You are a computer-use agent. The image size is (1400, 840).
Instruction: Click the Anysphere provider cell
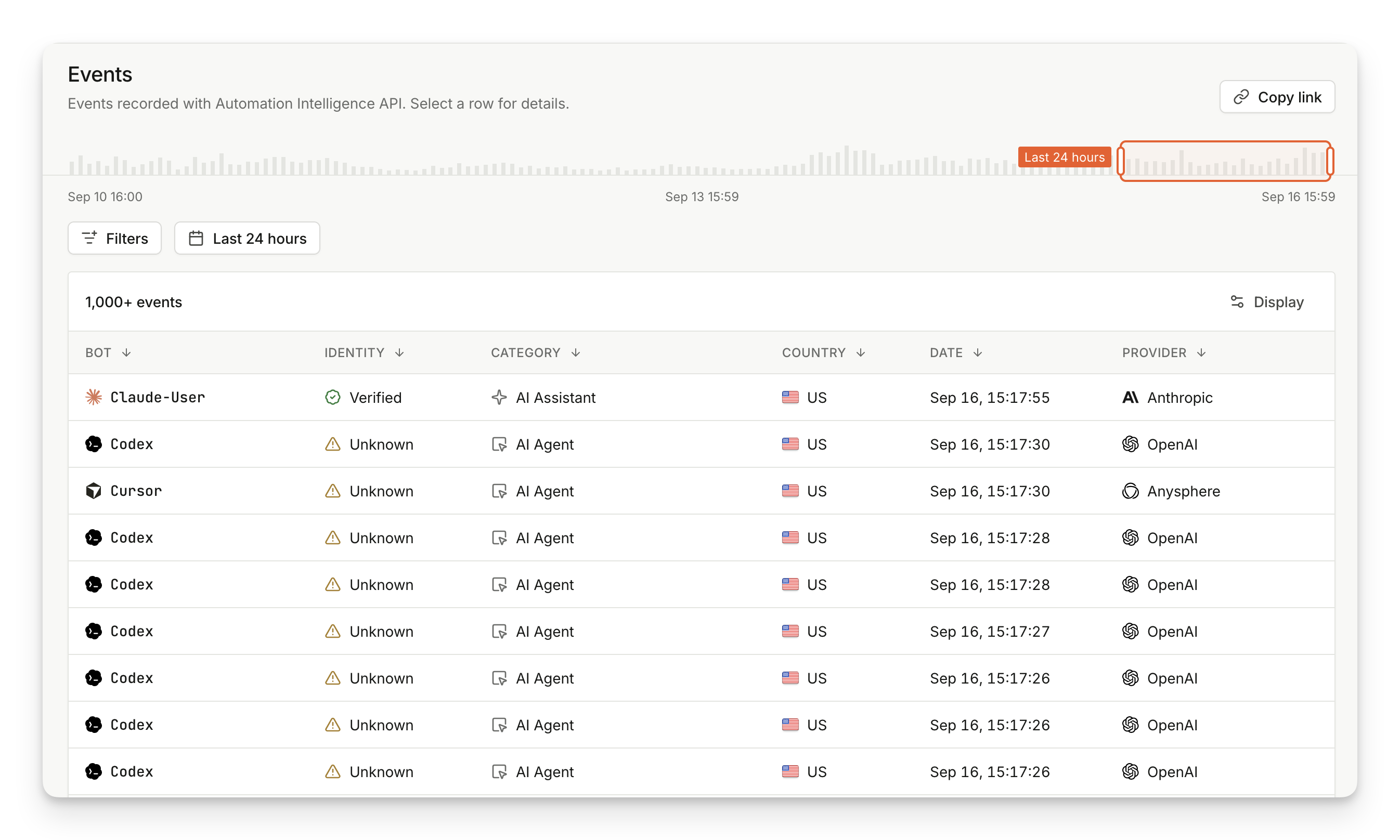[1171, 491]
